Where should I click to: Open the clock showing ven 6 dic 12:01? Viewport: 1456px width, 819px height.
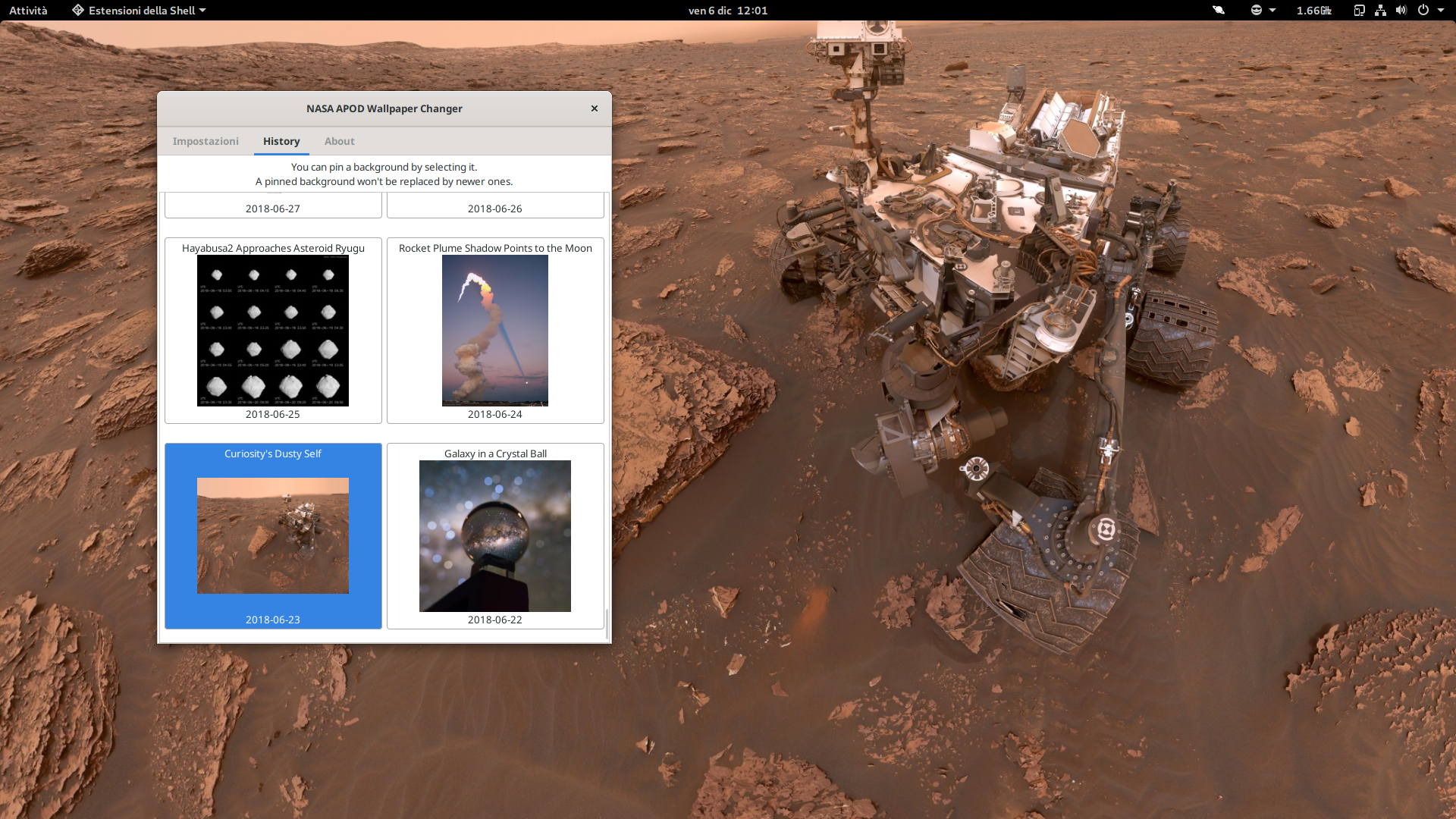click(727, 11)
